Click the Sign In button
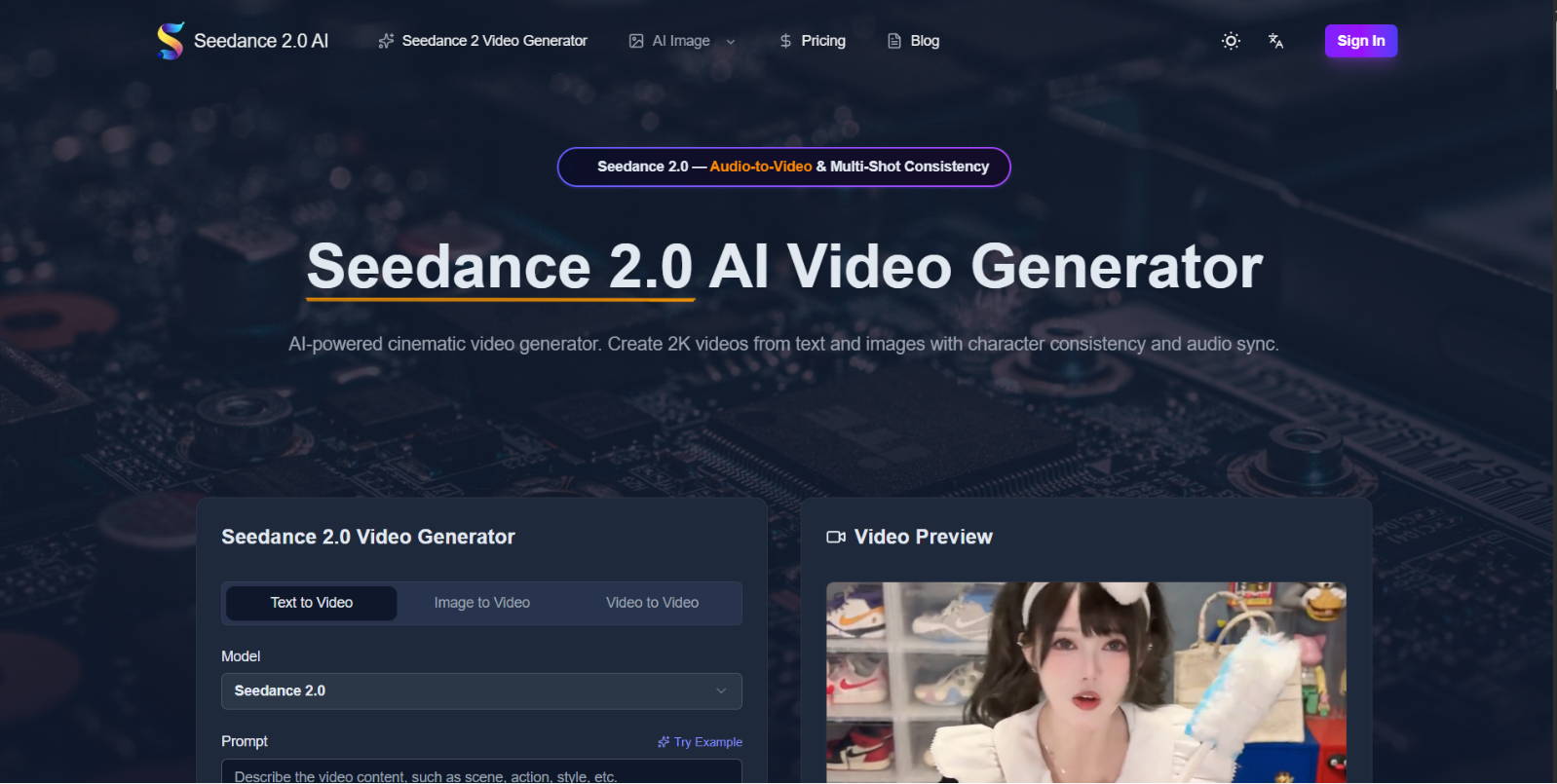 (1361, 41)
